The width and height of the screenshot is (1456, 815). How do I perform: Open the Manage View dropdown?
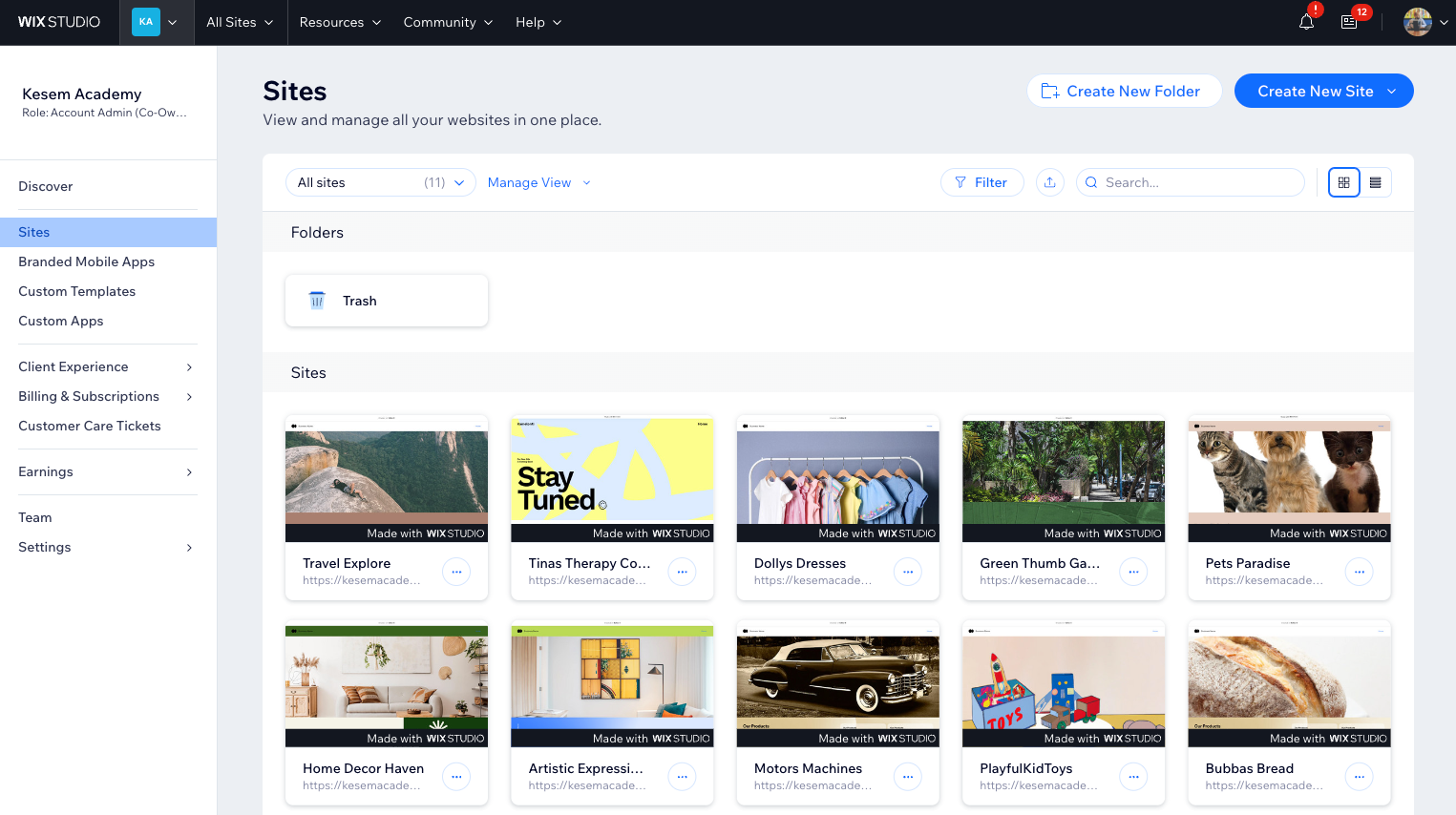point(538,182)
